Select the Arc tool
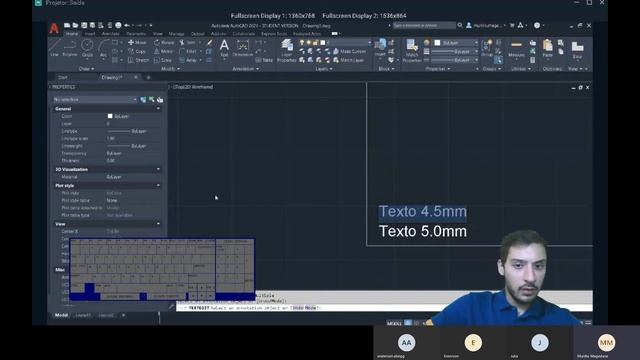640x360 pixels. click(103, 48)
